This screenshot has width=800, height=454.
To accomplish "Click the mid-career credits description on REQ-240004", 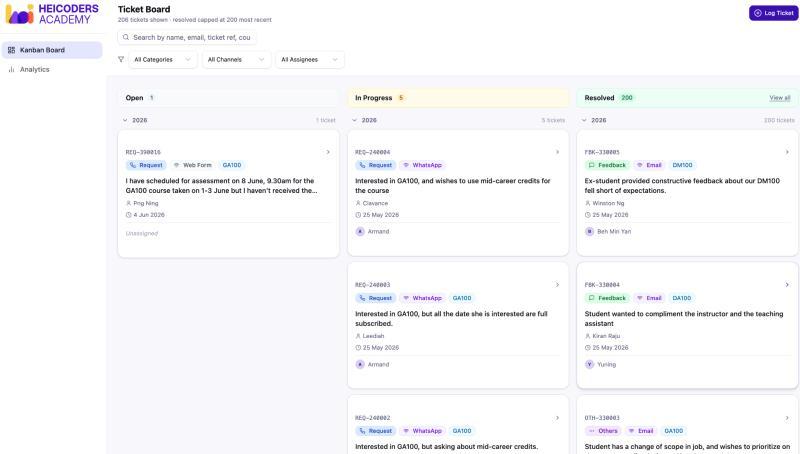I will click(x=453, y=186).
